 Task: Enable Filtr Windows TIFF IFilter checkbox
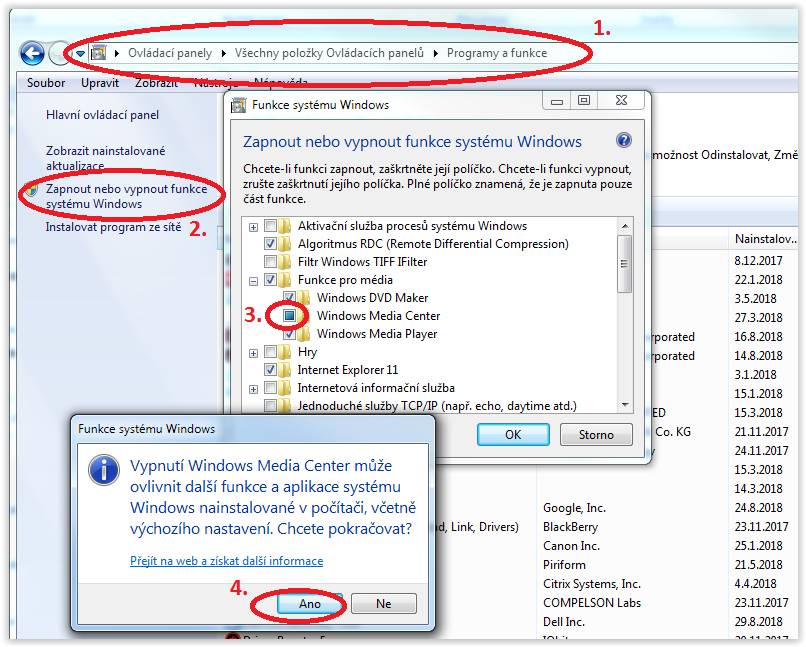coord(270,262)
